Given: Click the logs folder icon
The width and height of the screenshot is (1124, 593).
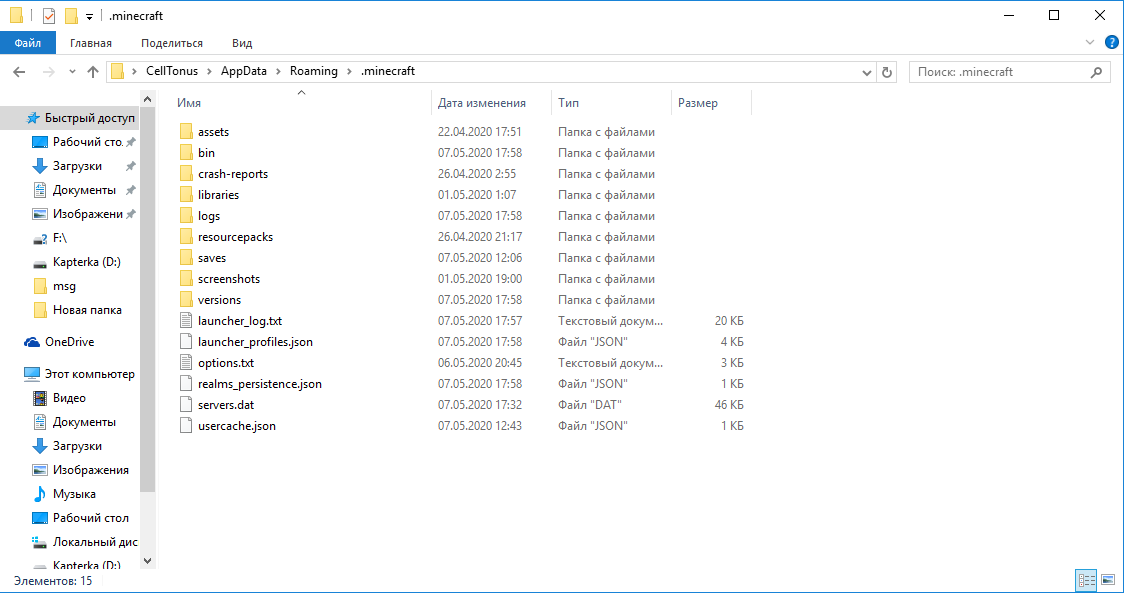Looking at the screenshot, I should click(x=186, y=215).
